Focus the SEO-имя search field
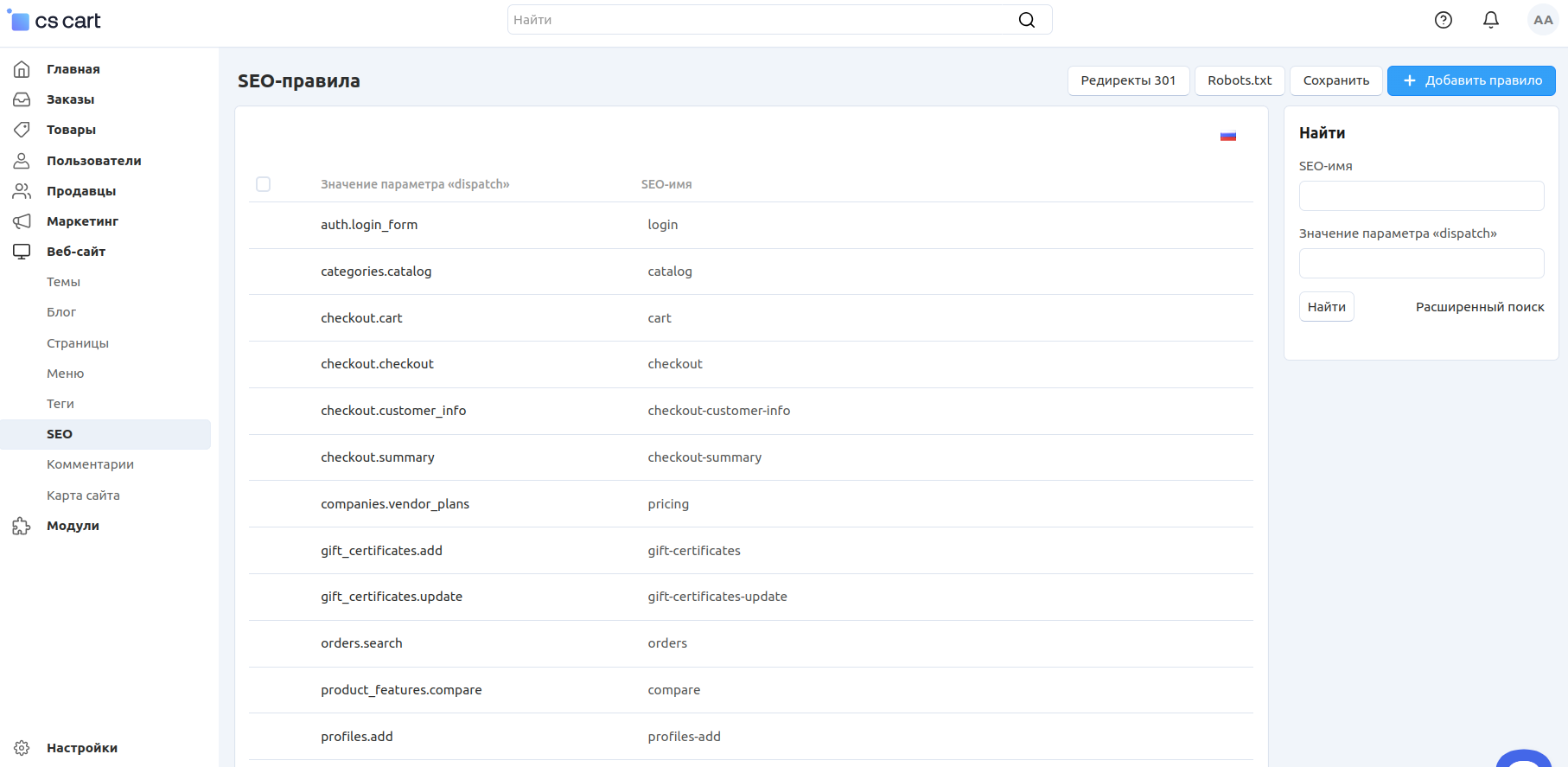Screen dimensions: 1568x767 tap(1420, 195)
